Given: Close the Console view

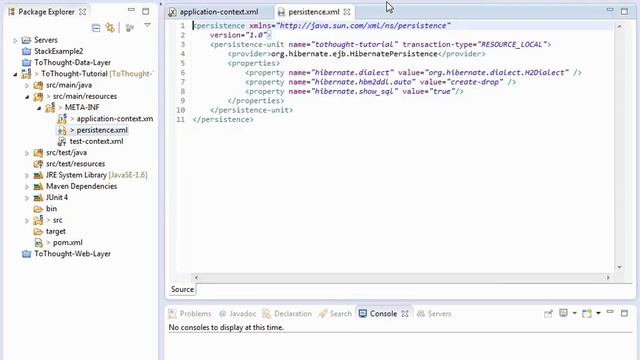Looking at the screenshot, I should coord(405,313).
